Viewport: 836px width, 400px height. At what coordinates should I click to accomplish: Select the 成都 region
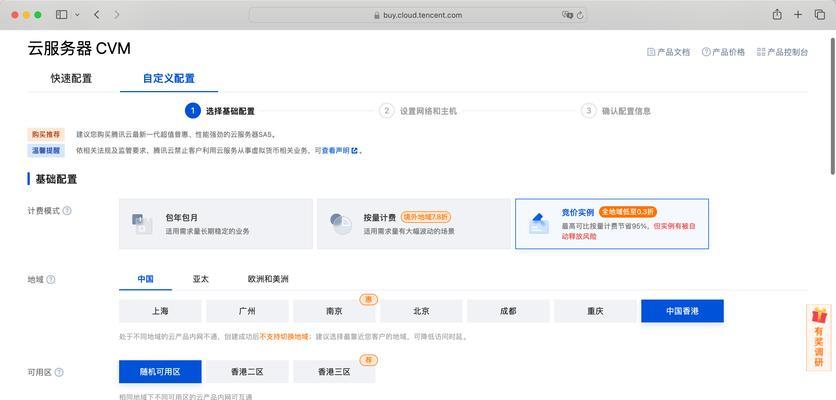click(508, 311)
